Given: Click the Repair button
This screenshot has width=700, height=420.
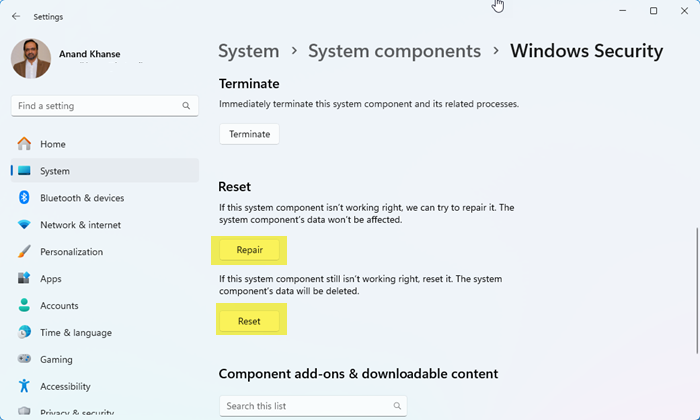Looking at the screenshot, I should pos(249,249).
